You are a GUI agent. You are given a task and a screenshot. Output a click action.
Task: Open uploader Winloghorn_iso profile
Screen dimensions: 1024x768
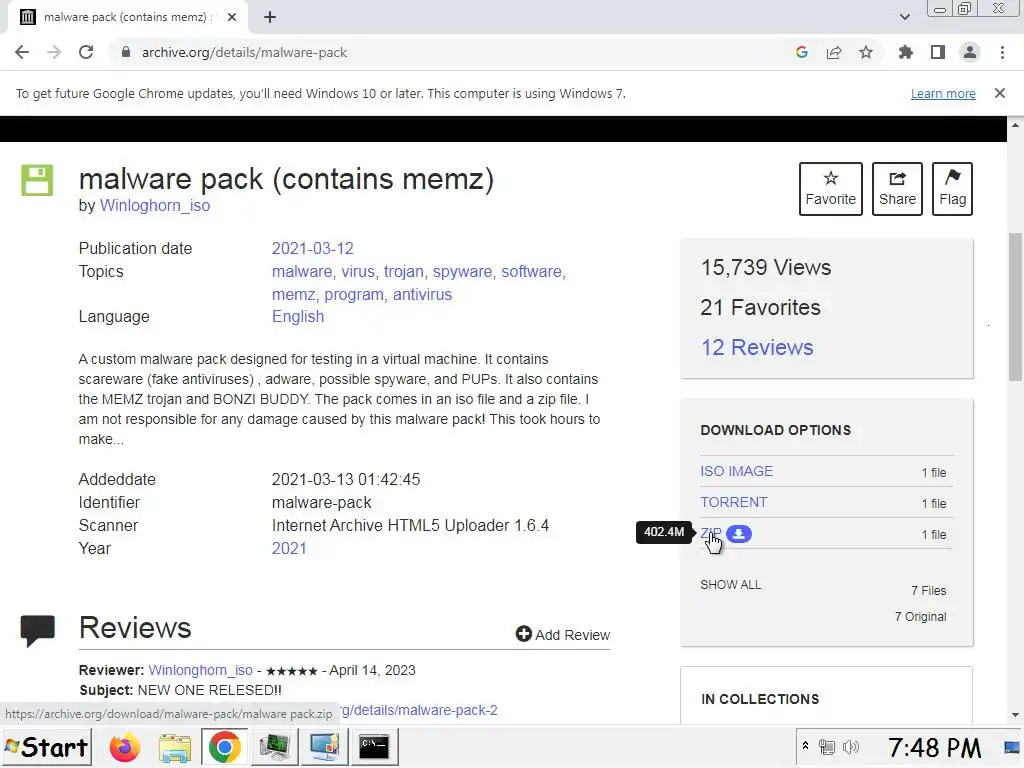tap(155, 205)
